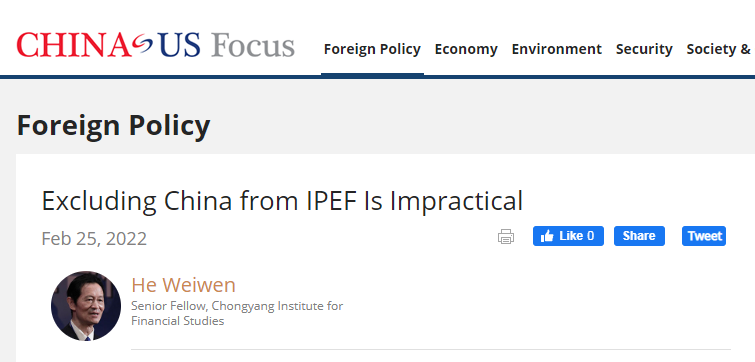This screenshot has width=755, height=362.
Task: Click the blue US word in logo
Action: click(x=179, y=45)
